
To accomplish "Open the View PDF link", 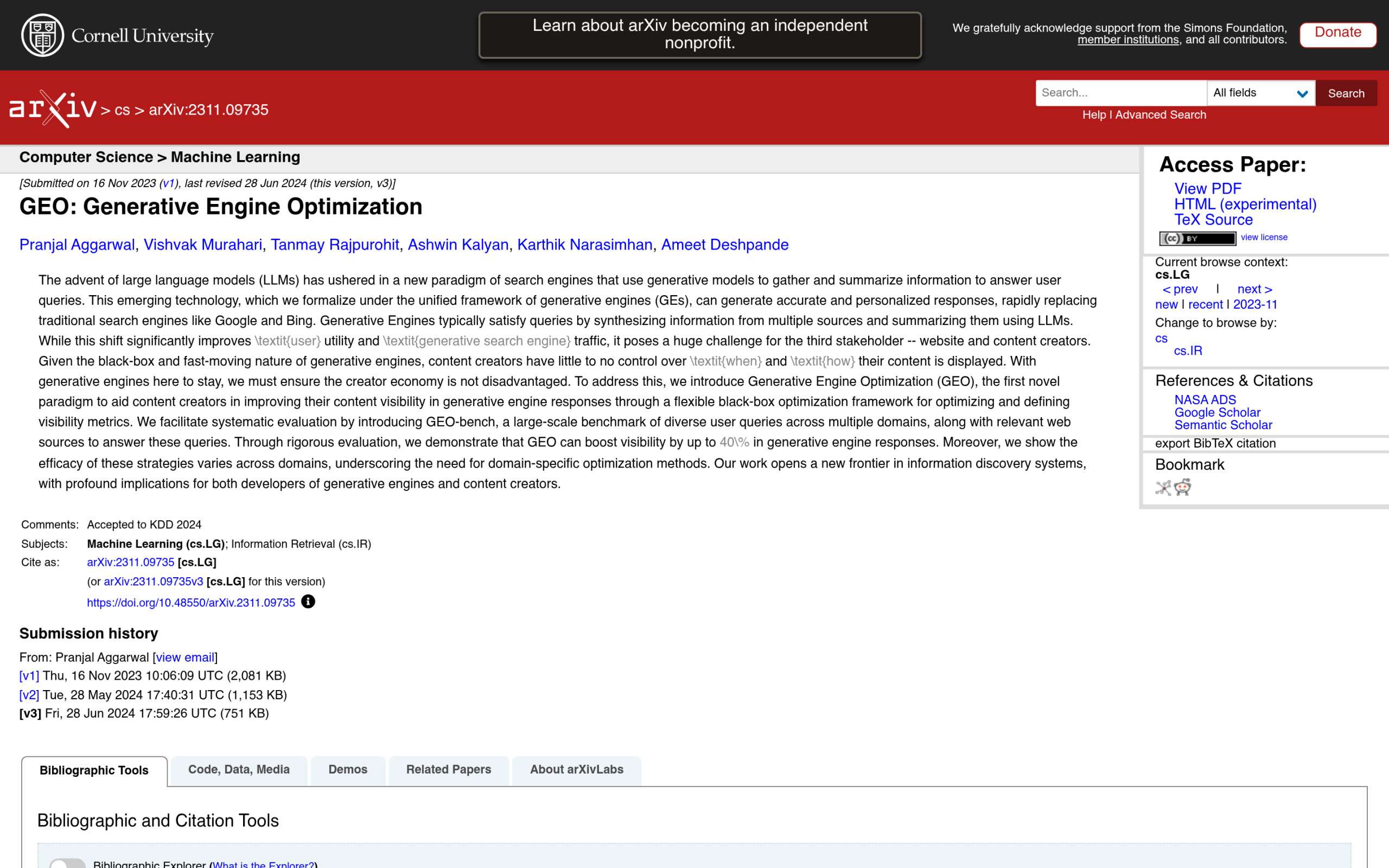I will point(1208,188).
